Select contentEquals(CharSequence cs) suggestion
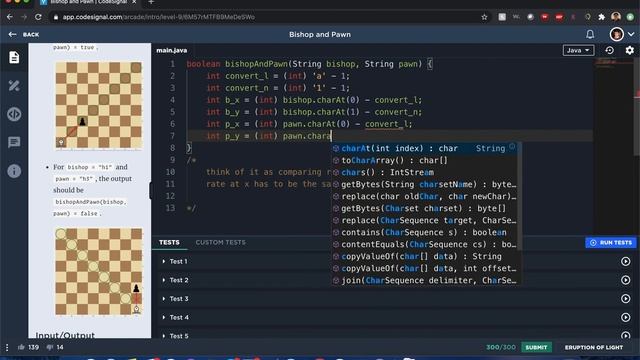The image size is (640, 360). 424,244
